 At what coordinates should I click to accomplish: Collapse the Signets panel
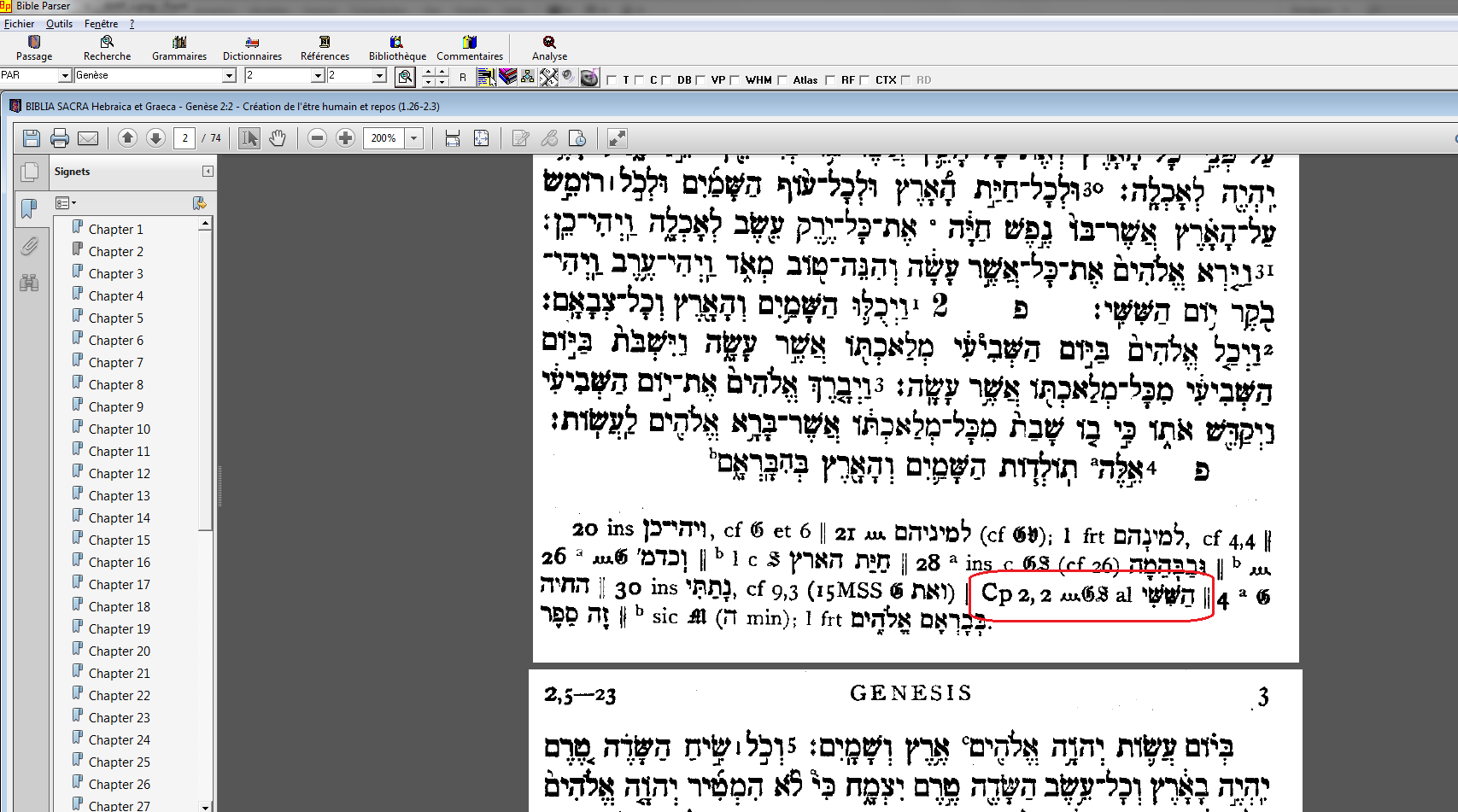click(x=208, y=172)
